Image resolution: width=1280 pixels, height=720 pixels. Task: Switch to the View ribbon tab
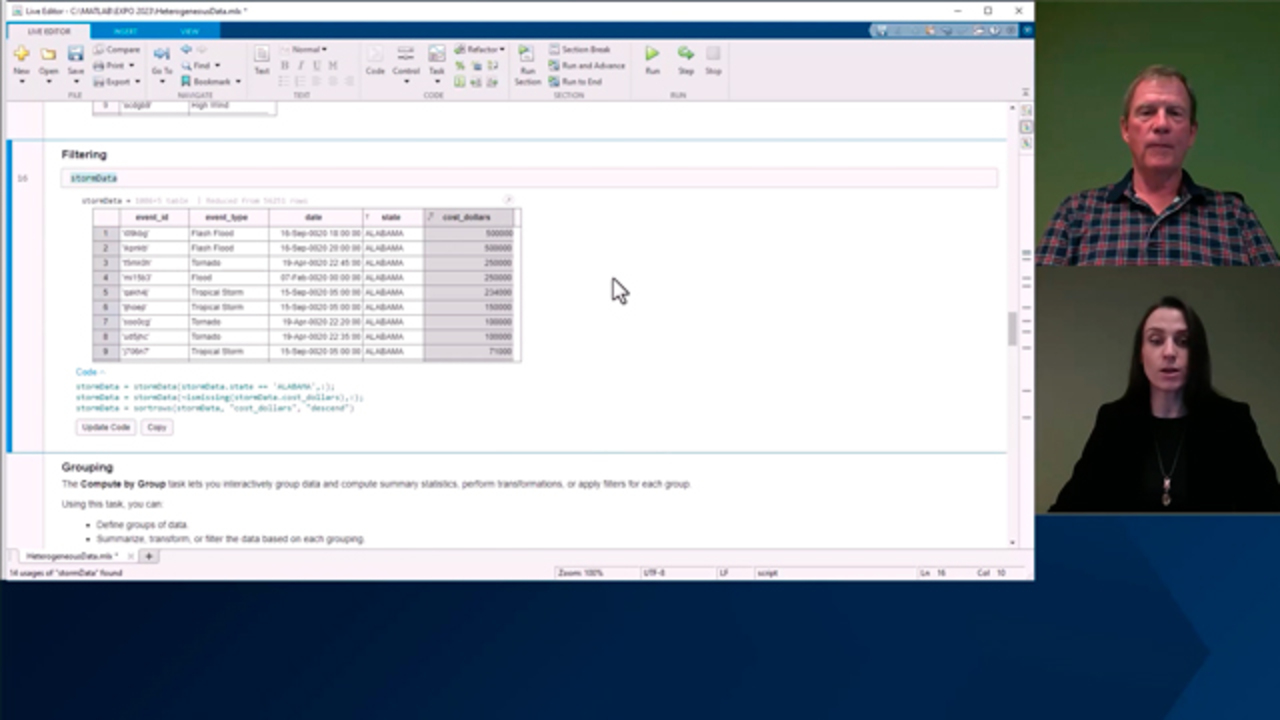189,31
